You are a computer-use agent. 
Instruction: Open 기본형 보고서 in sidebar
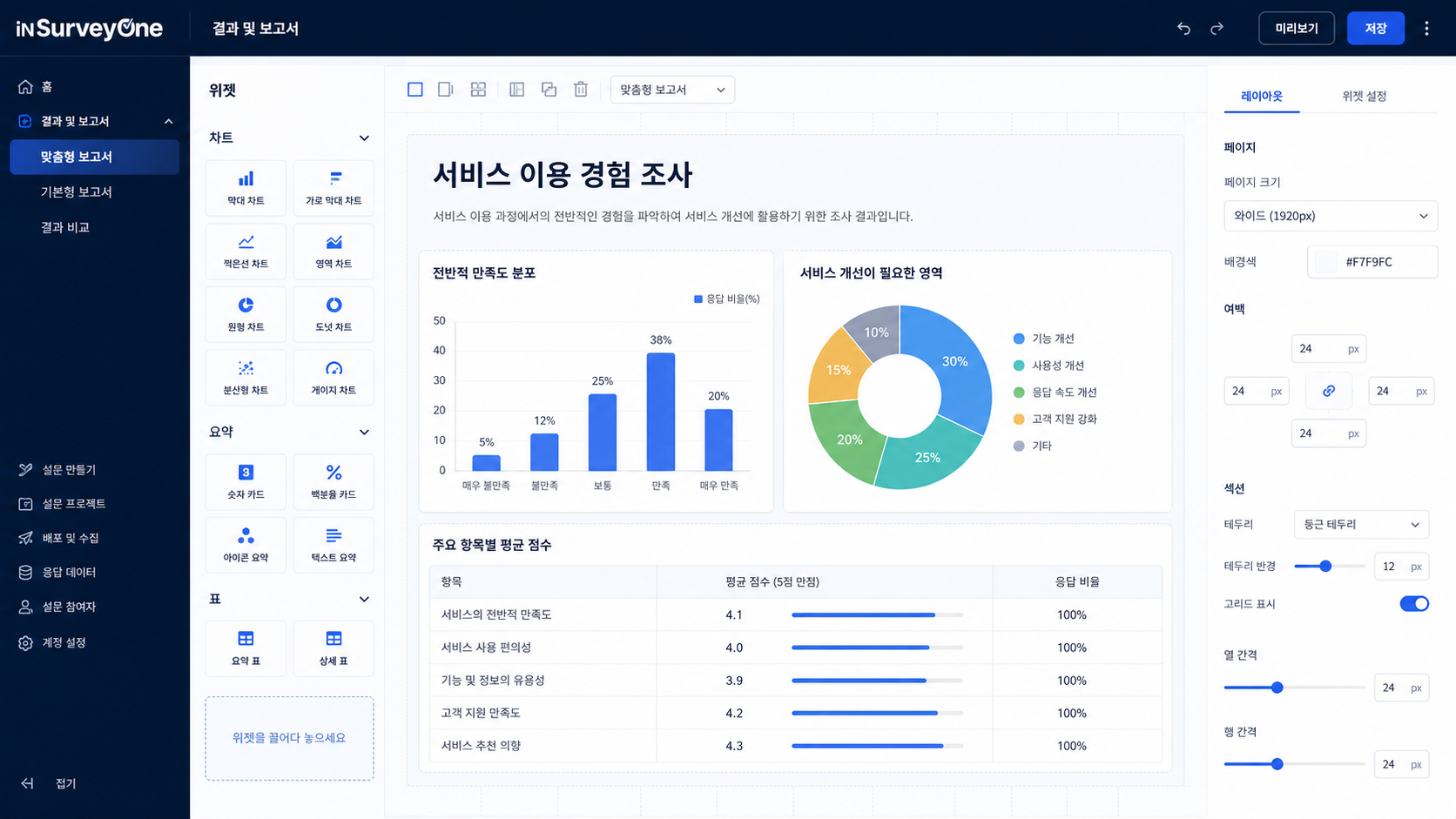(77, 191)
